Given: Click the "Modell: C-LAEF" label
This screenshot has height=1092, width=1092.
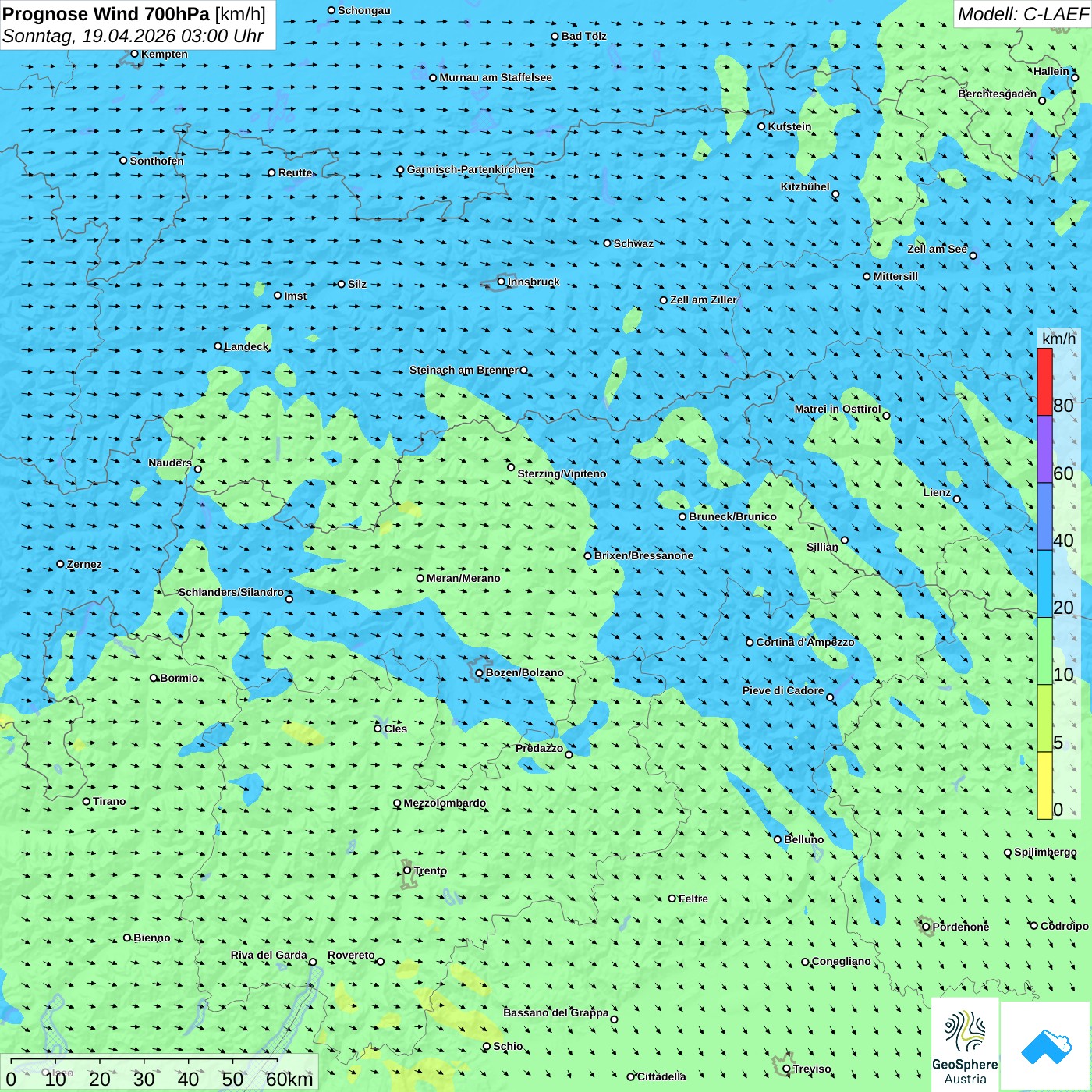Looking at the screenshot, I should tap(1023, 14).
